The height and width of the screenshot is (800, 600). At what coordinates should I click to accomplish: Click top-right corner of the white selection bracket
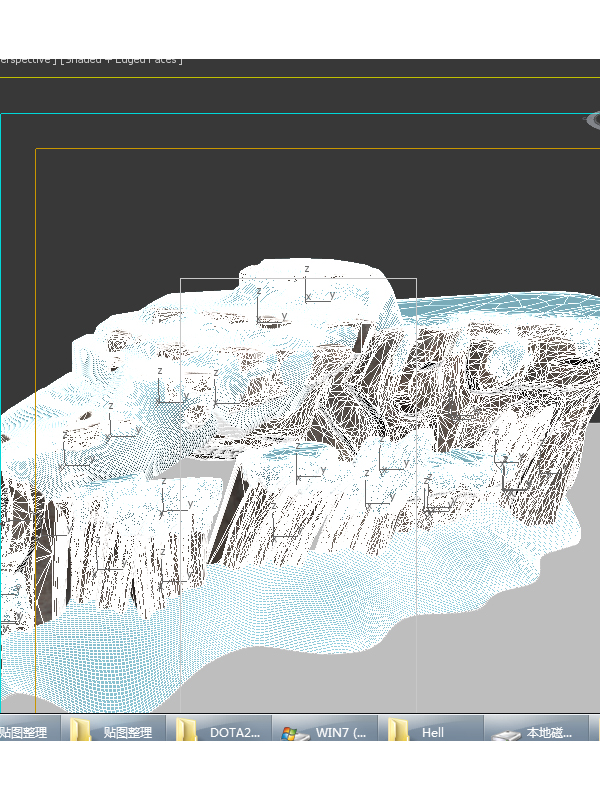(415, 279)
